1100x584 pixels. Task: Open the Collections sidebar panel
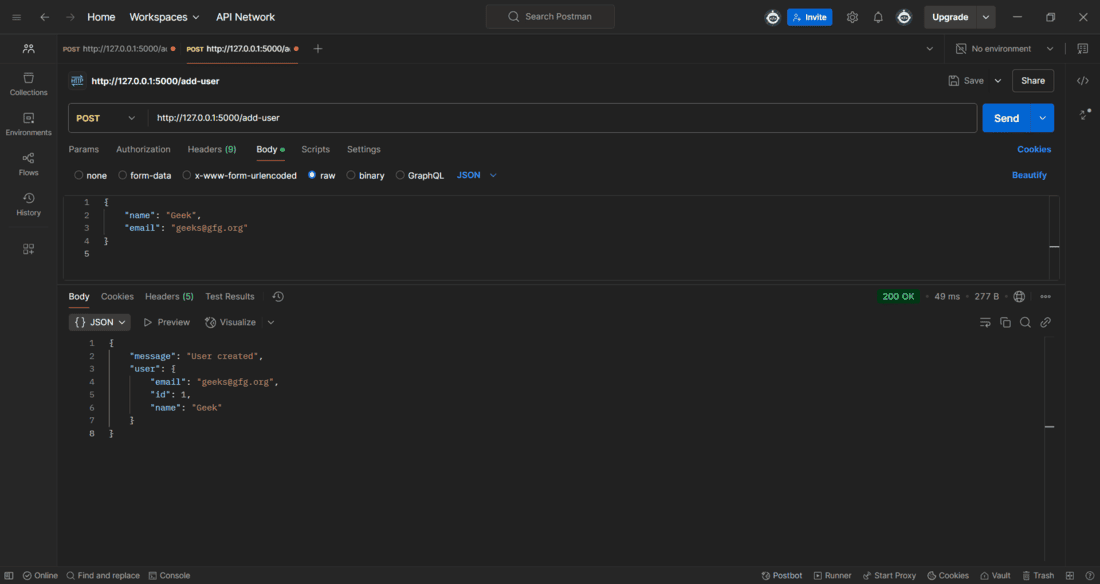pyautogui.click(x=28, y=84)
